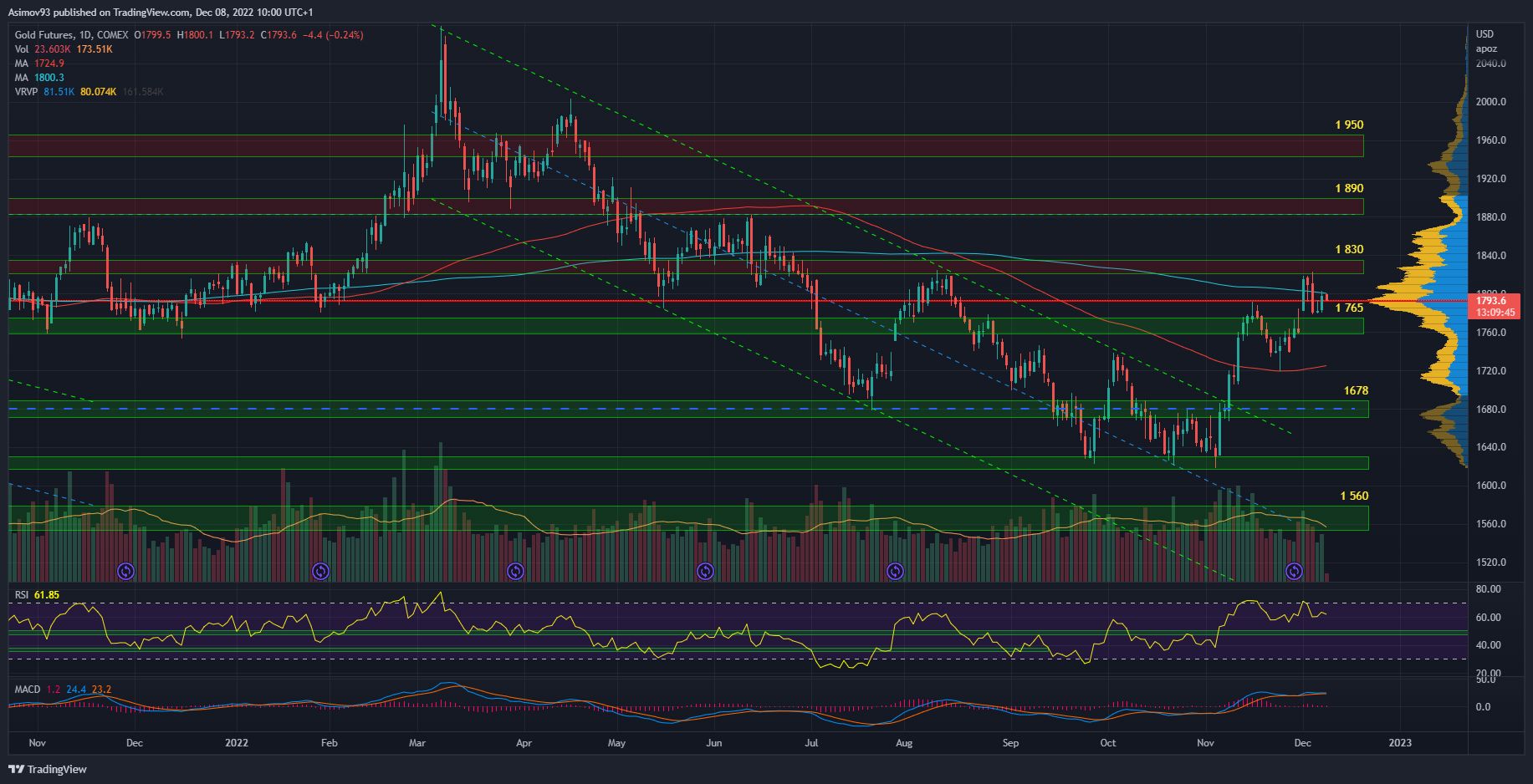Click the 2023 label on time axis

[x=1400, y=742]
